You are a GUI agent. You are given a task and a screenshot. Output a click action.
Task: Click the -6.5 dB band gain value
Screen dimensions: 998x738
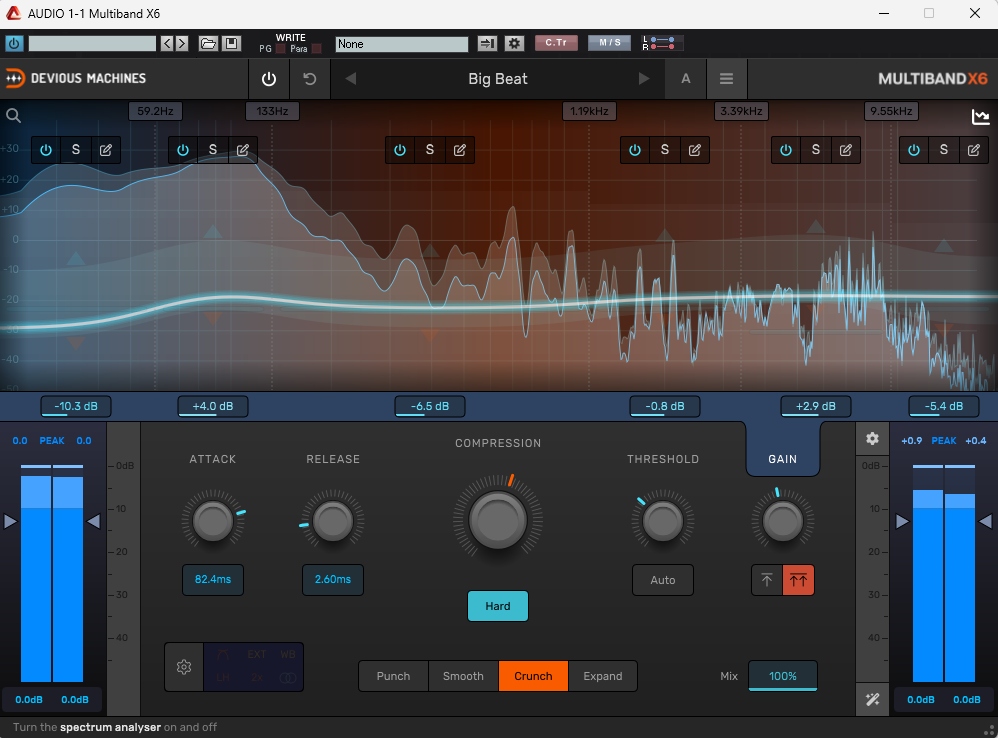430,407
